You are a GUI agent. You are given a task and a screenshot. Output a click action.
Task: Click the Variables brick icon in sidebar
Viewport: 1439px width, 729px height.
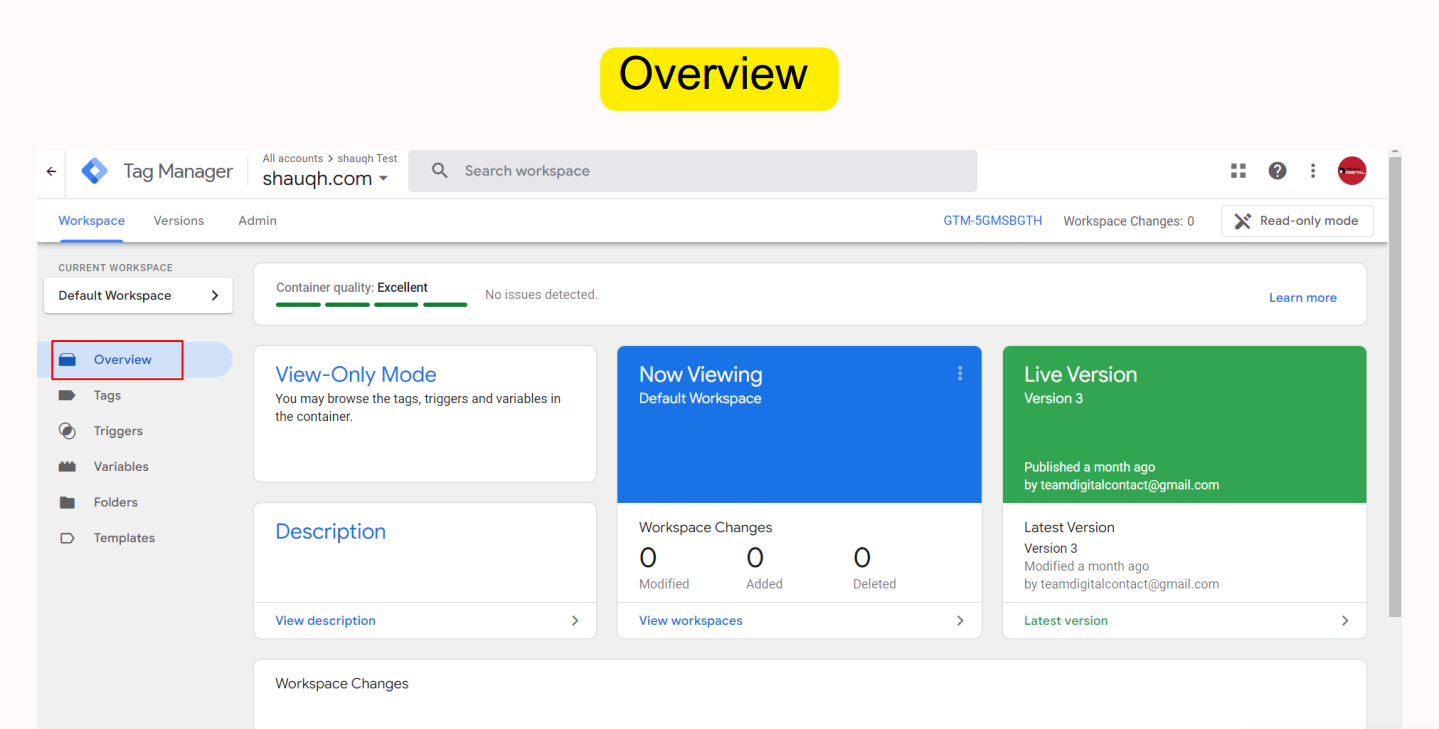click(67, 467)
